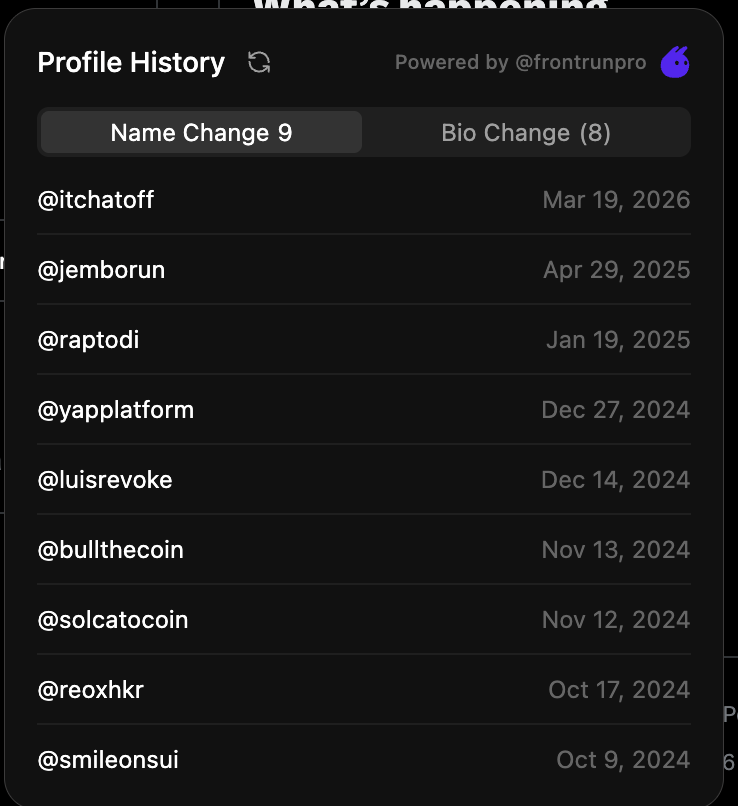Select the @itchatoff username entry

tap(96, 200)
